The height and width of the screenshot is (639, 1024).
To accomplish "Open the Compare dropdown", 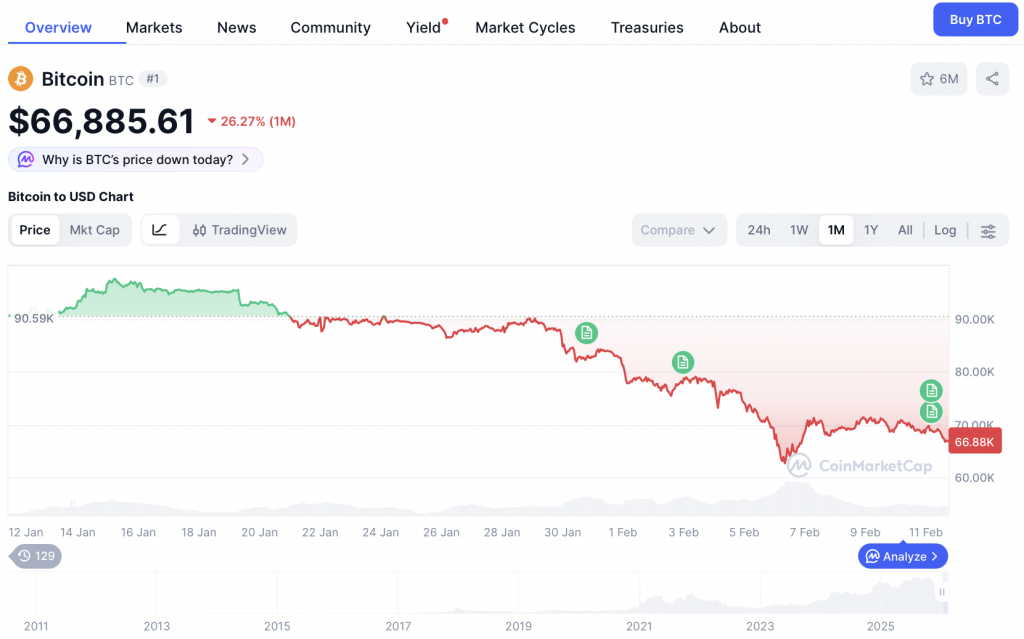I will (x=679, y=230).
